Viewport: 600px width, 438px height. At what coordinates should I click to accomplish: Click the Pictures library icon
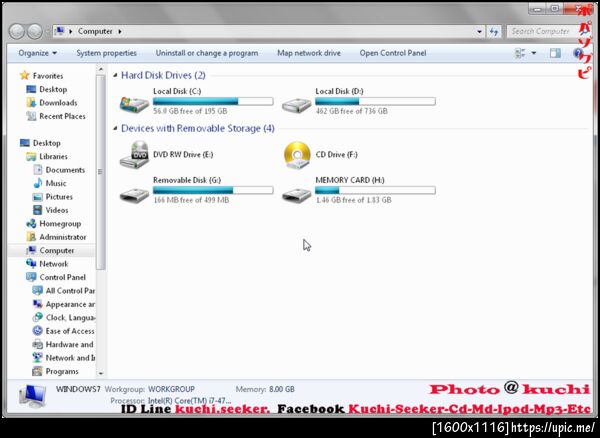38,197
